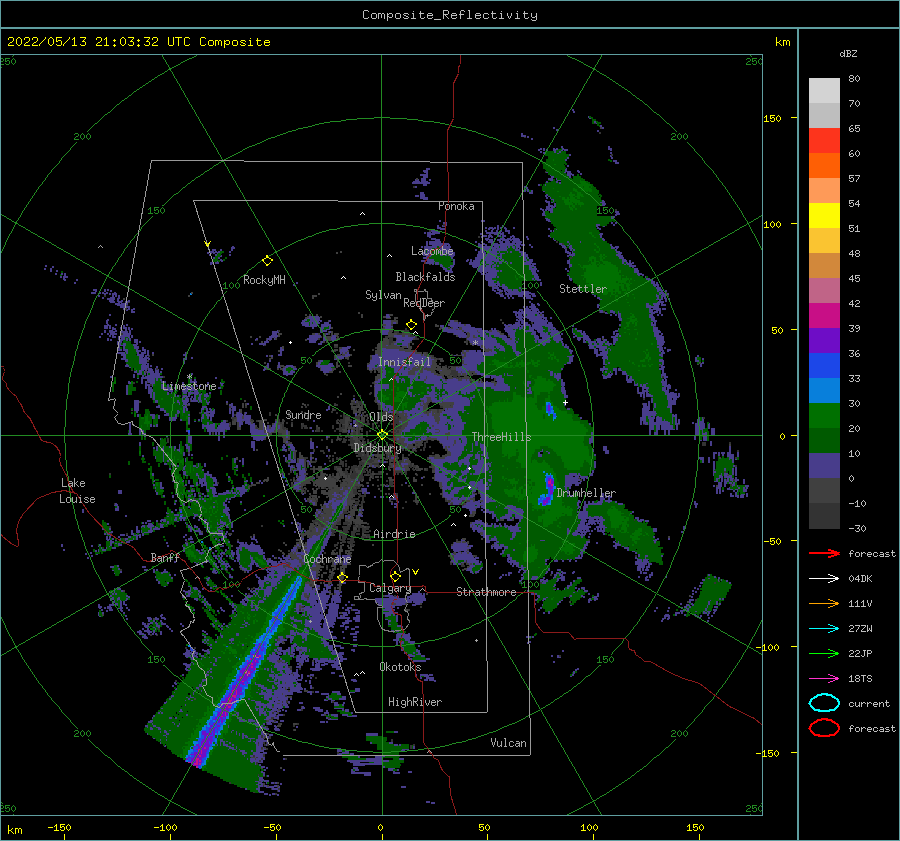
Task: Click the yellow diamond marker below Cochrane
Action: pyautogui.click(x=343, y=577)
